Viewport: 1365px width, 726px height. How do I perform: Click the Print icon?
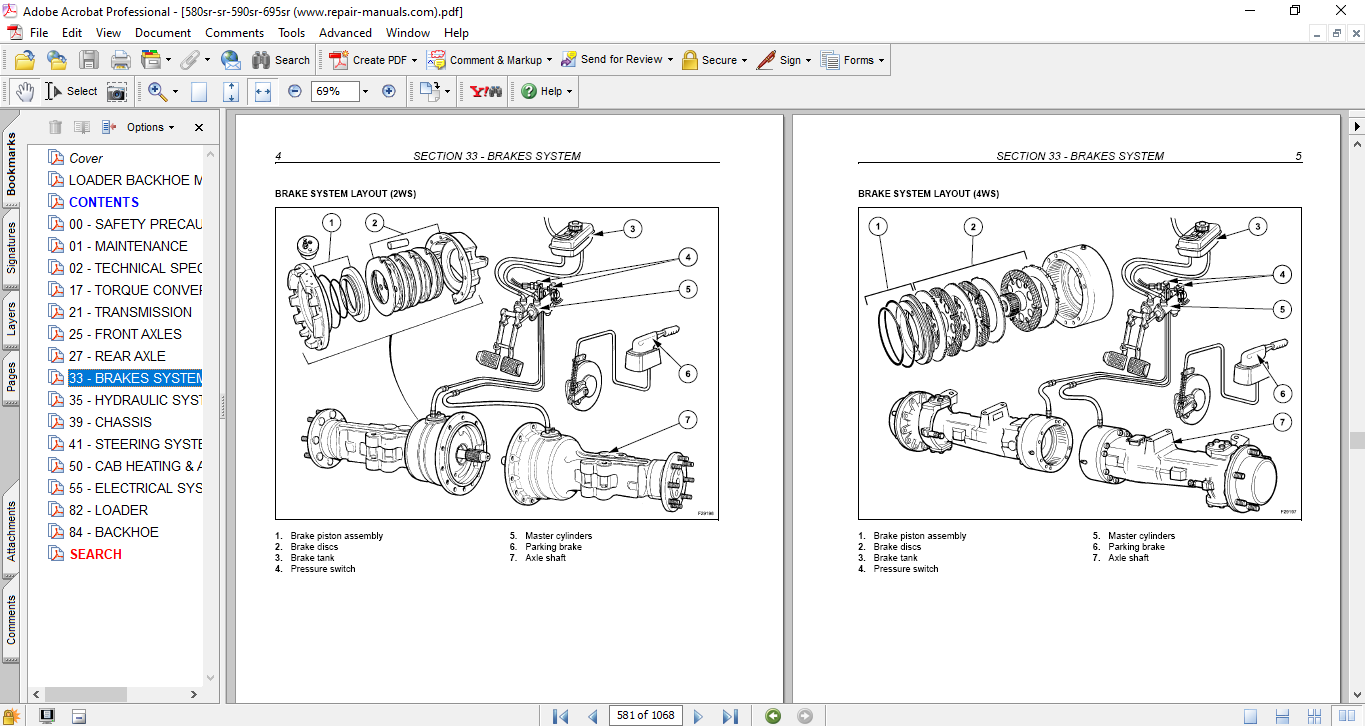click(x=120, y=60)
